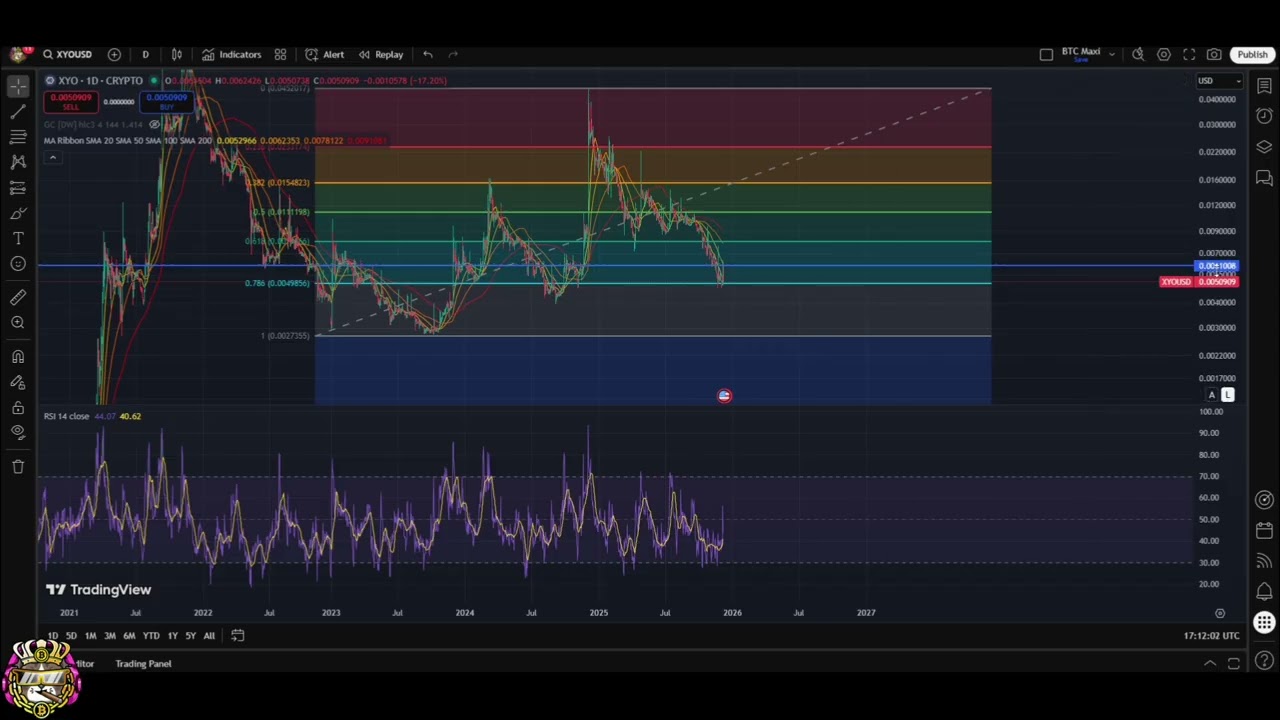
Task: Open time axis settings gear
Action: [x=1220, y=613]
